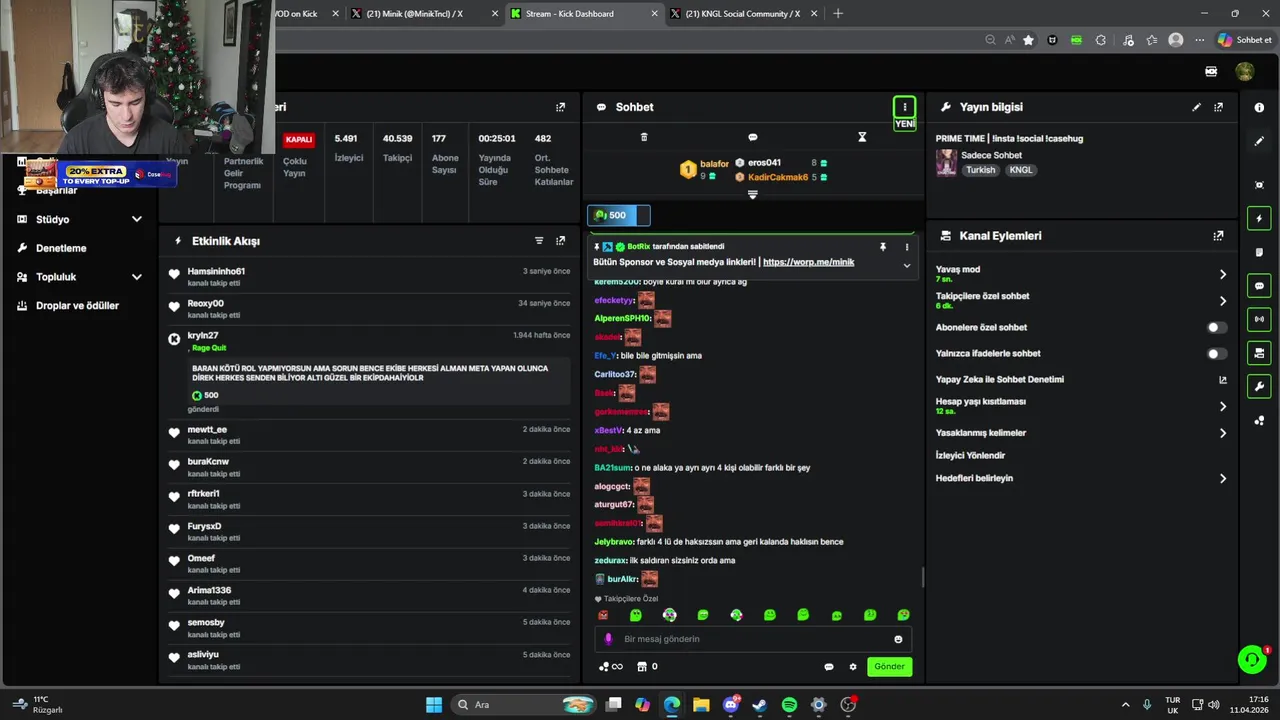Click kryln27 Rage Quit gift event
The height and width of the screenshot is (720, 1280).
click(x=370, y=372)
